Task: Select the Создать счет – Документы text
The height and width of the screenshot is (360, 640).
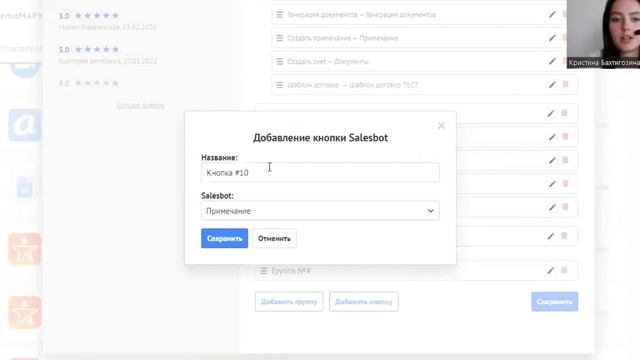Action: click(328, 62)
